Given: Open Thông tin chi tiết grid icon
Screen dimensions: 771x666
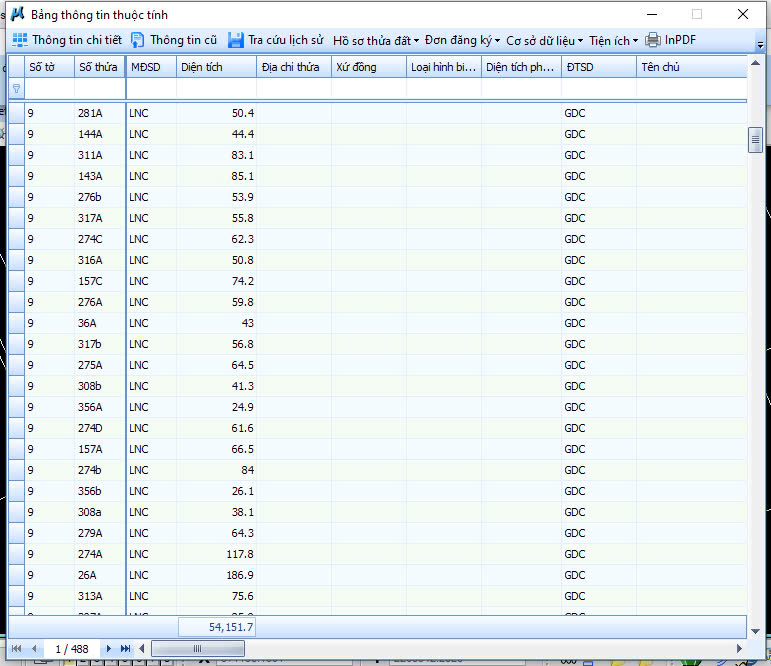Looking at the screenshot, I should click(20, 41).
